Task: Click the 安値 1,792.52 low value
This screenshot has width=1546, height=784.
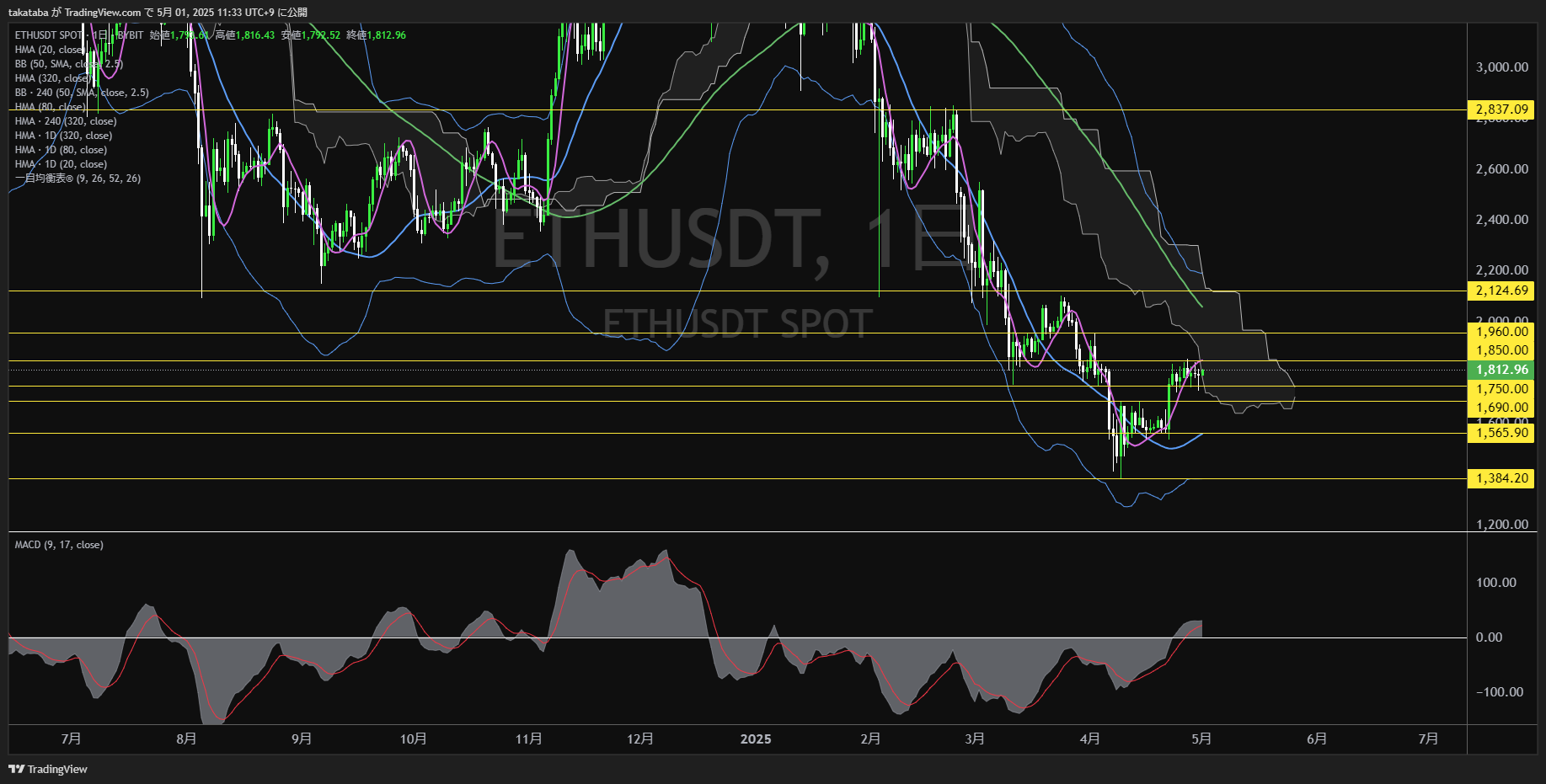Action: point(311,35)
